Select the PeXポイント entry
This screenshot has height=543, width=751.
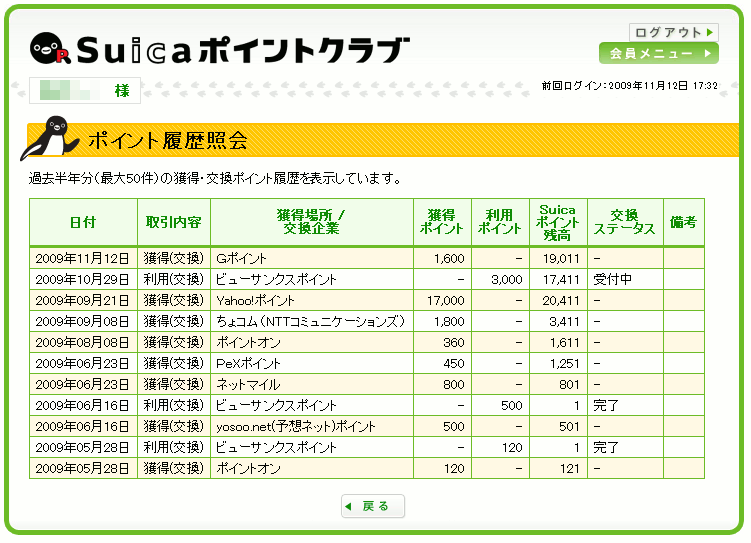coord(248,364)
